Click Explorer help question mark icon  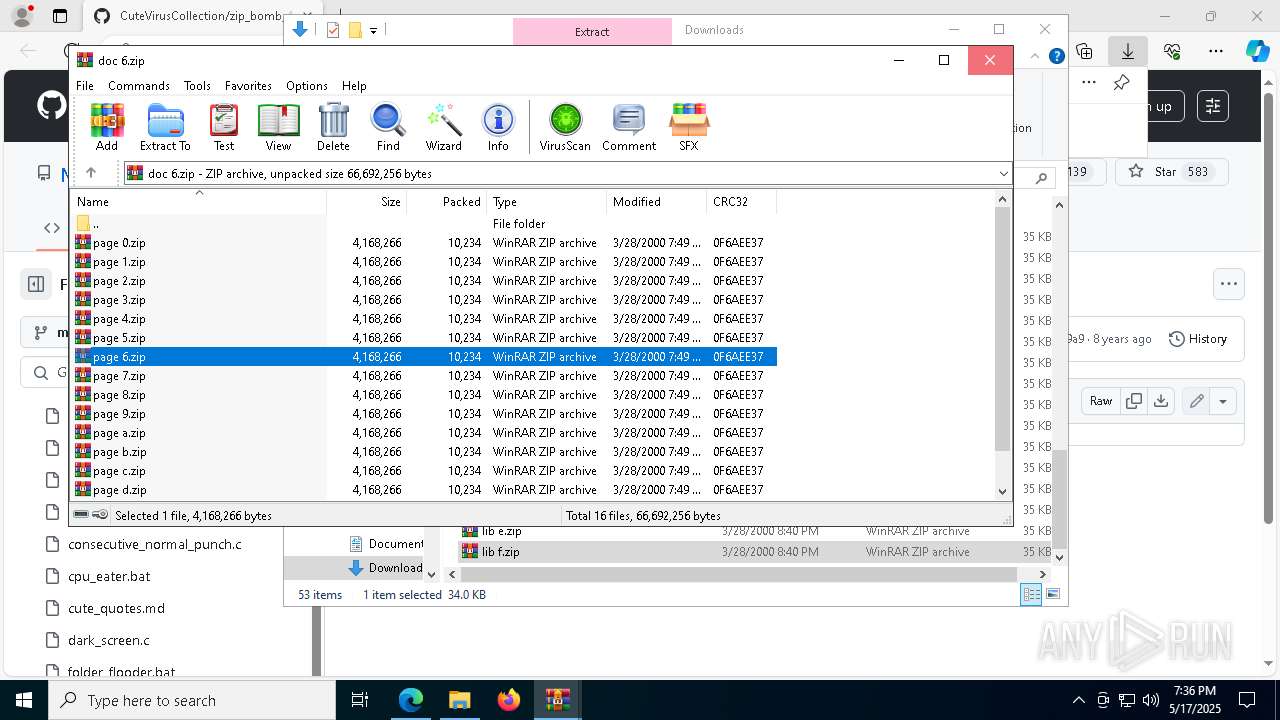click(x=1056, y=57)
